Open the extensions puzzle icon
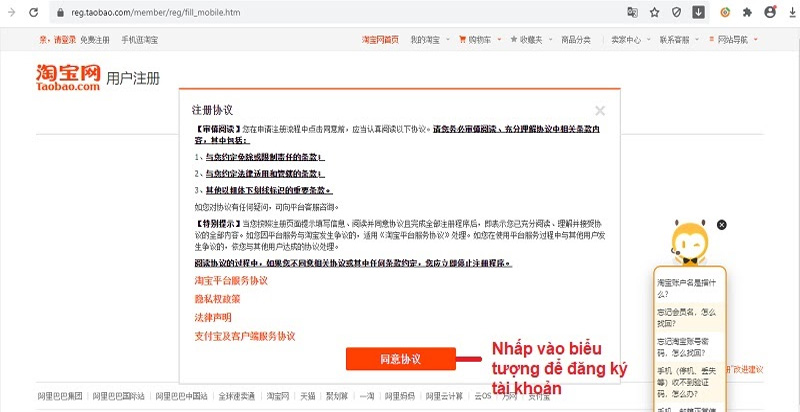Image resolution: width=800 pixels, height=412 pixels. (x=747, y=12)
